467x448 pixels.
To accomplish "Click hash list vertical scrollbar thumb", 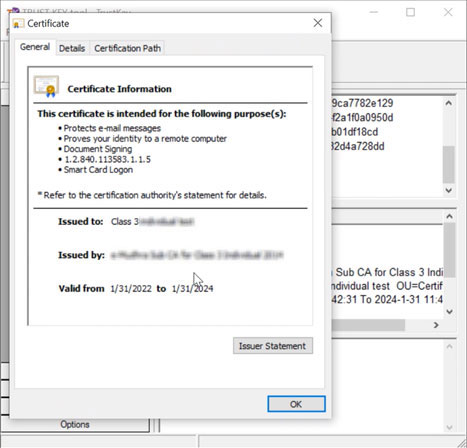I will [448, 165].
